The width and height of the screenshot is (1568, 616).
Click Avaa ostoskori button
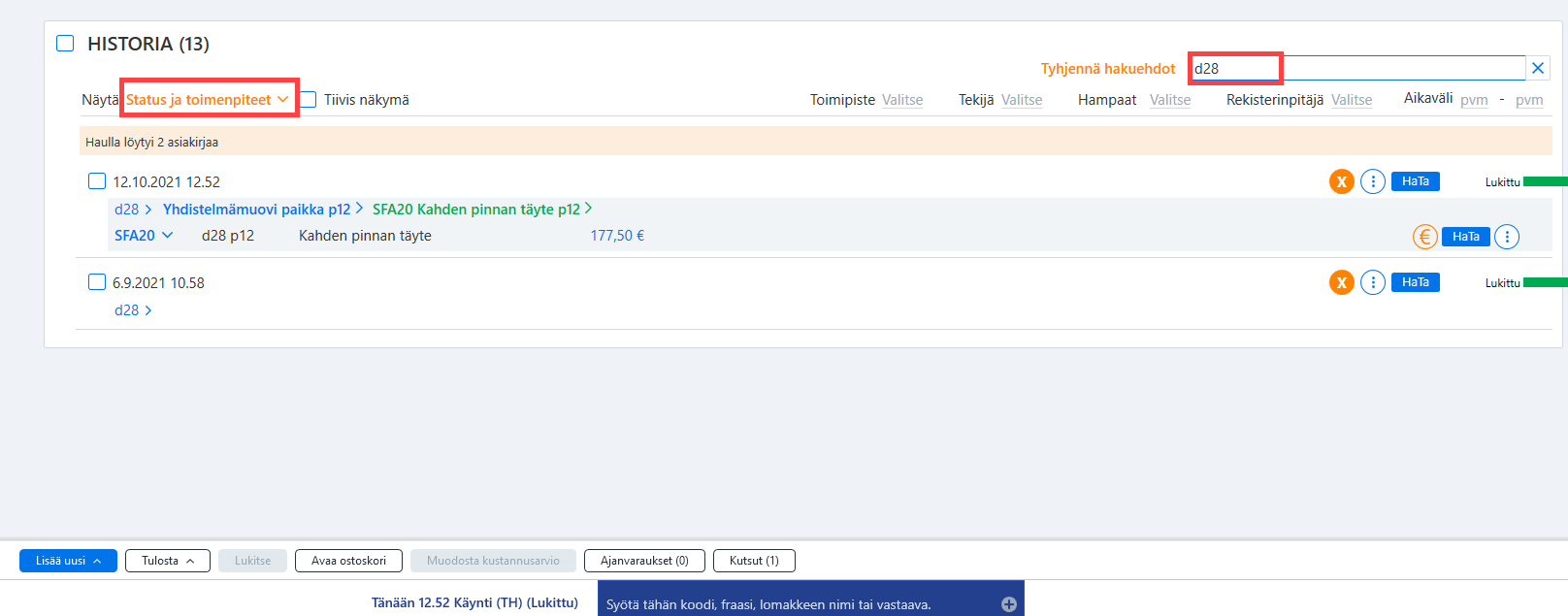[348, 561]
